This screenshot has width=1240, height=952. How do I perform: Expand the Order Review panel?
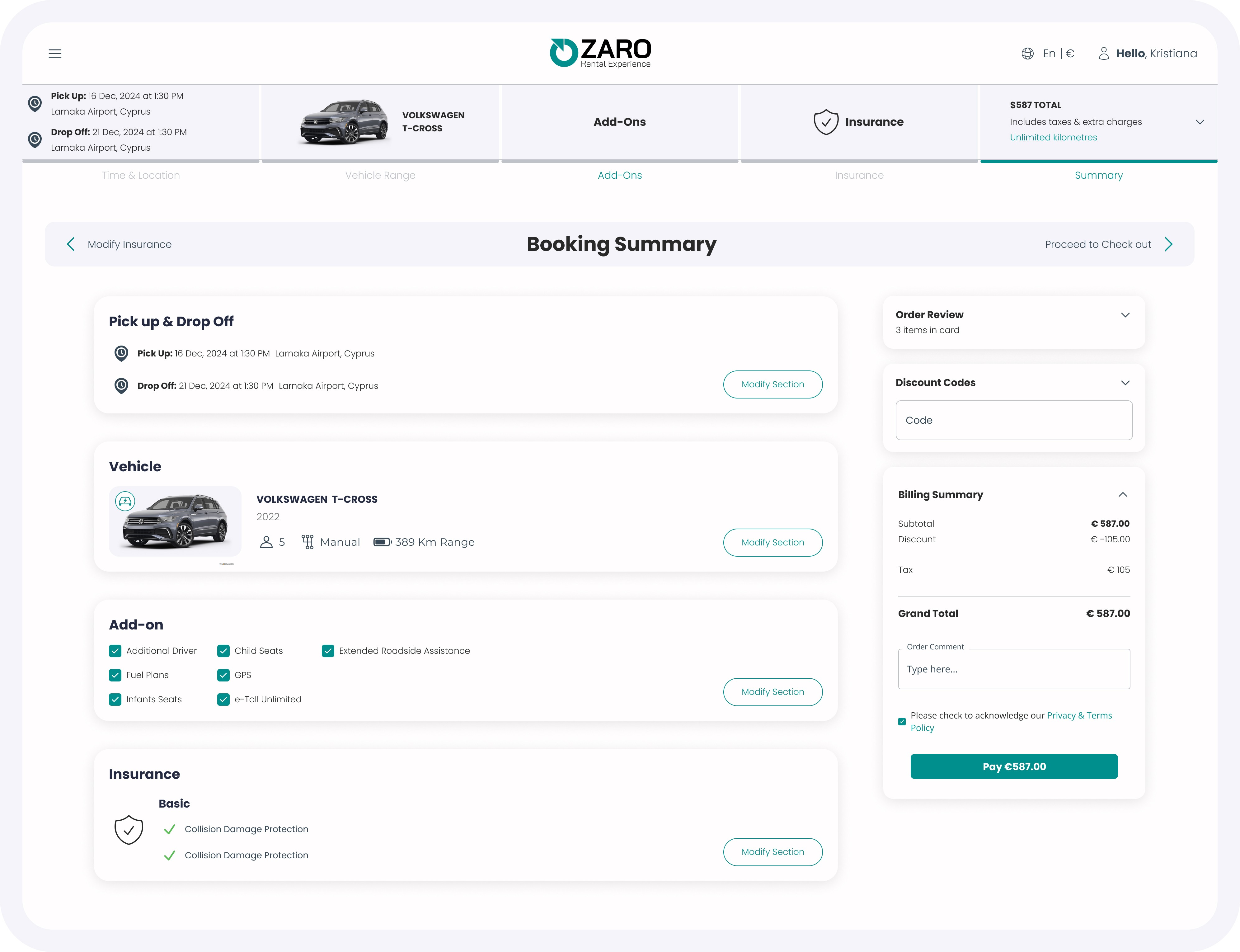pyautogui.click(x=1125, y=315)
